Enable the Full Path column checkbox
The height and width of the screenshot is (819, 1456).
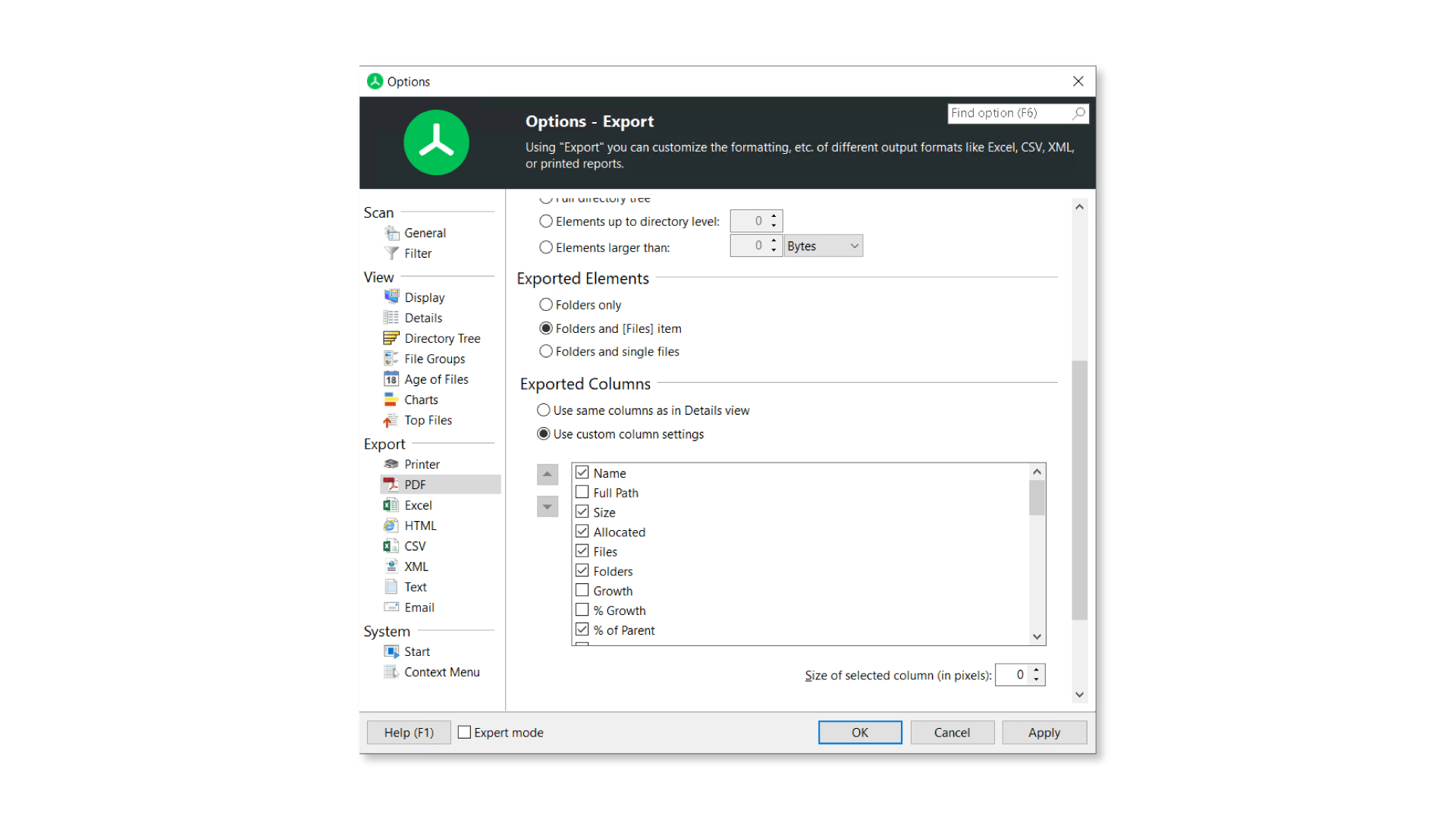pyautogui.click(x=582, y=492)
